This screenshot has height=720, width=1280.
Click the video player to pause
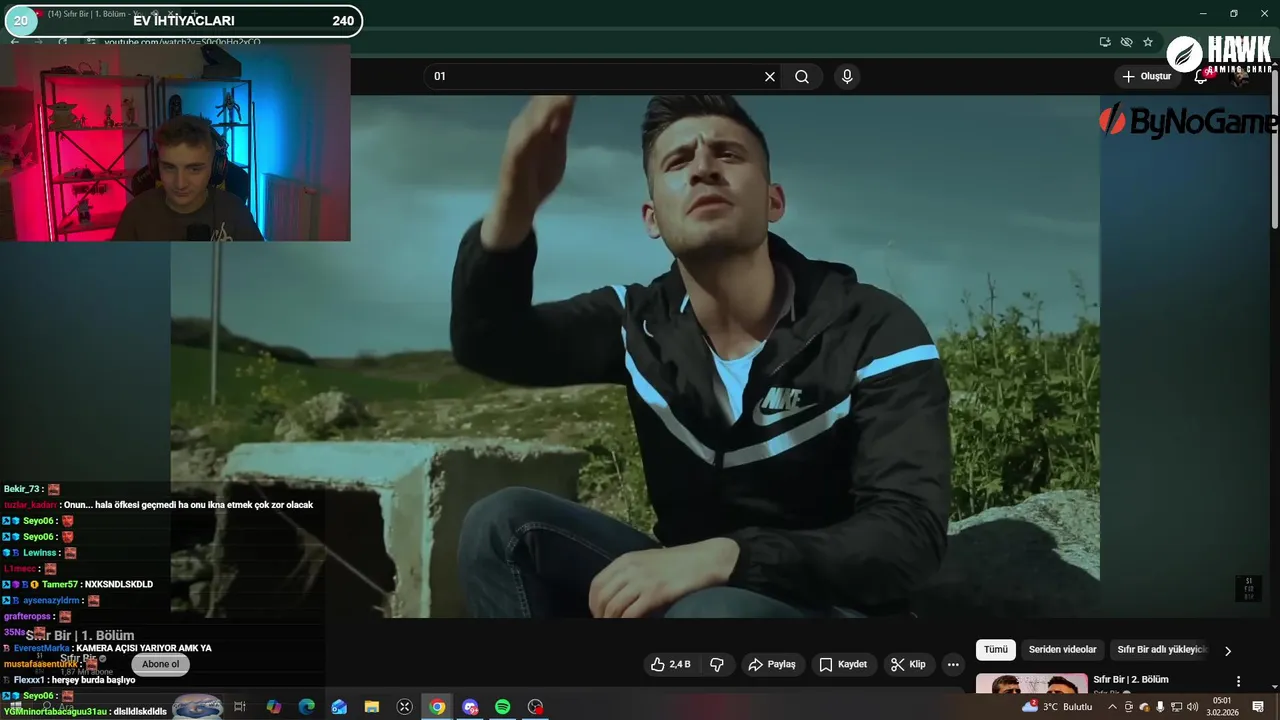pos(635,356)
